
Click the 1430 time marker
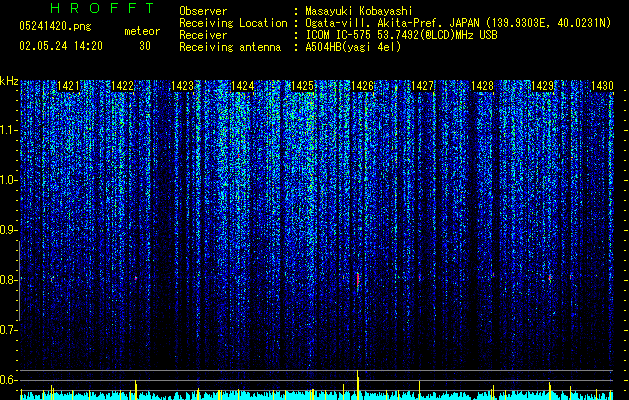tap(602, 86)
